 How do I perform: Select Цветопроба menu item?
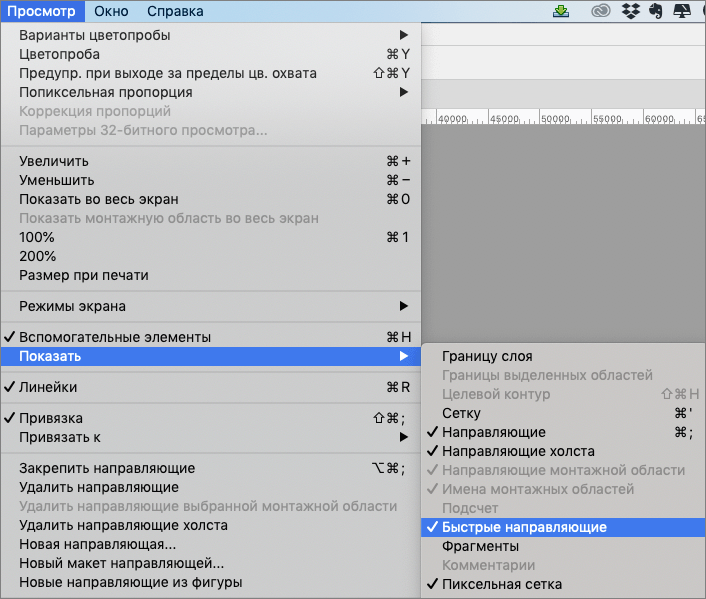[211, 54]
